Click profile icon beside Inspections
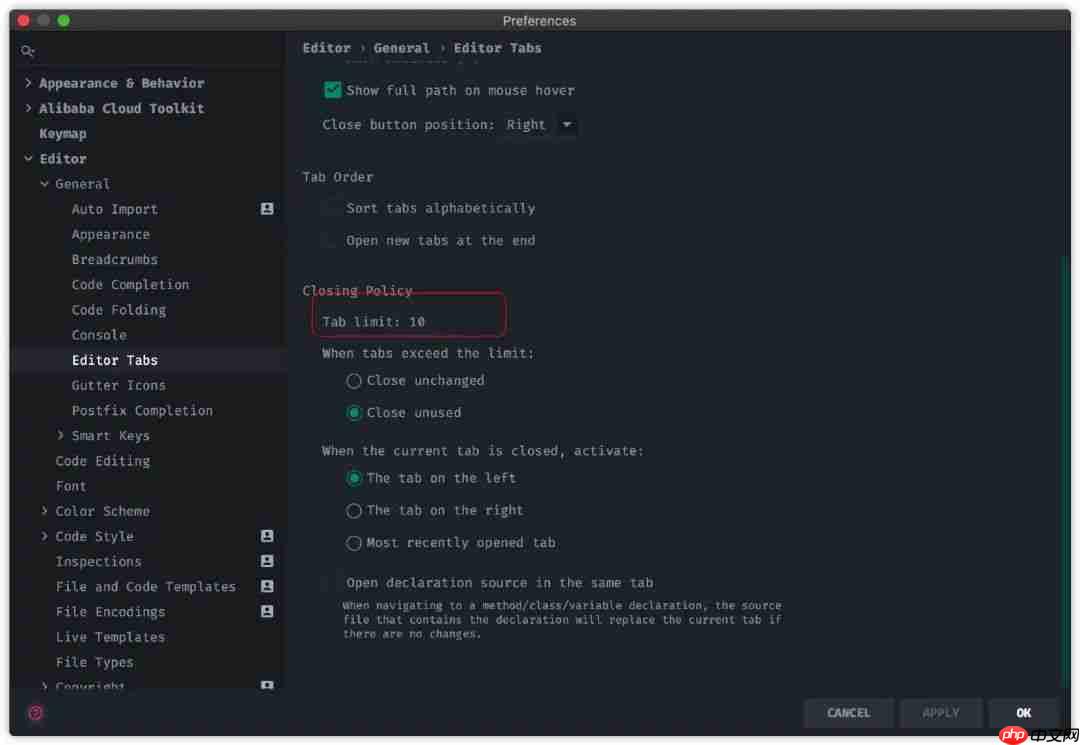The width and height of the screenshot is (1080, 745). coord(267,561)
